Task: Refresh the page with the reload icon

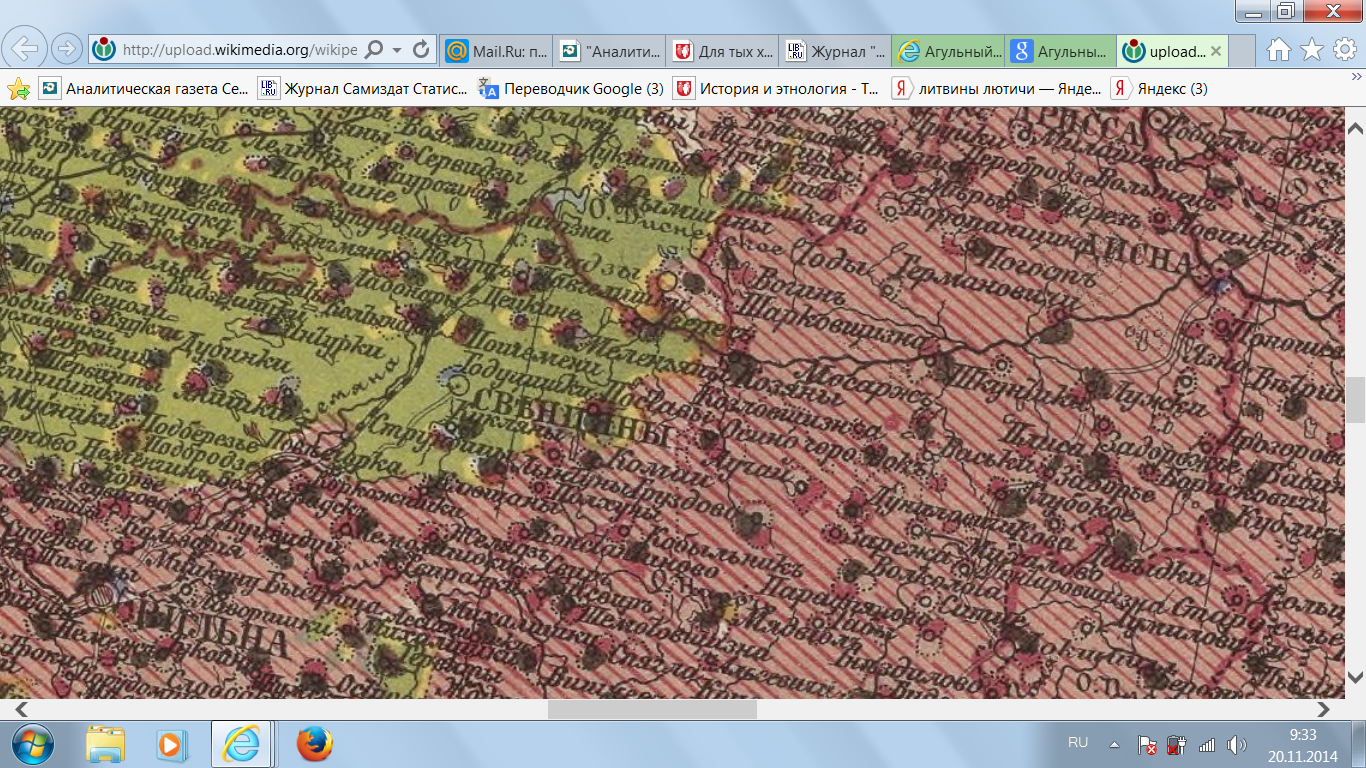Action: pyautogui.click(x=421, y=49)
